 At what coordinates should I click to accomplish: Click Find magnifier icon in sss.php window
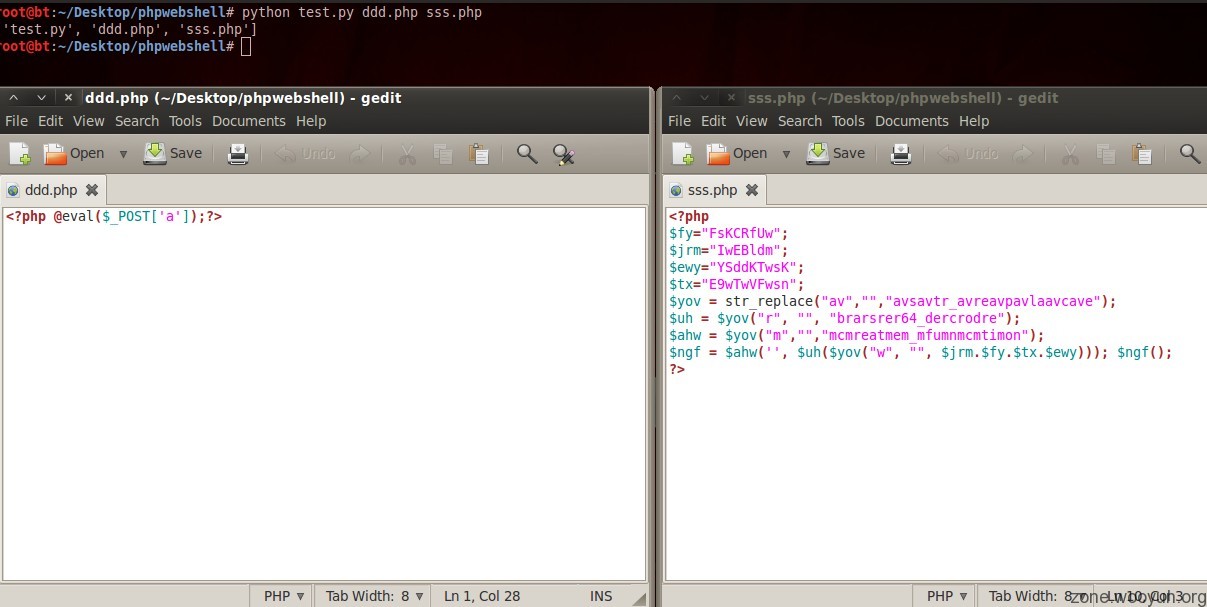tap(1190, 153)
